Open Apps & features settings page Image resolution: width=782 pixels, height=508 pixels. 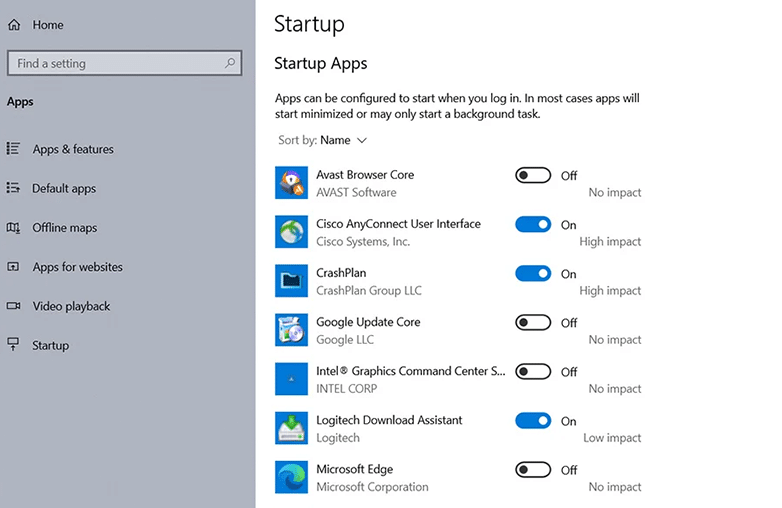tap(73, 149)
